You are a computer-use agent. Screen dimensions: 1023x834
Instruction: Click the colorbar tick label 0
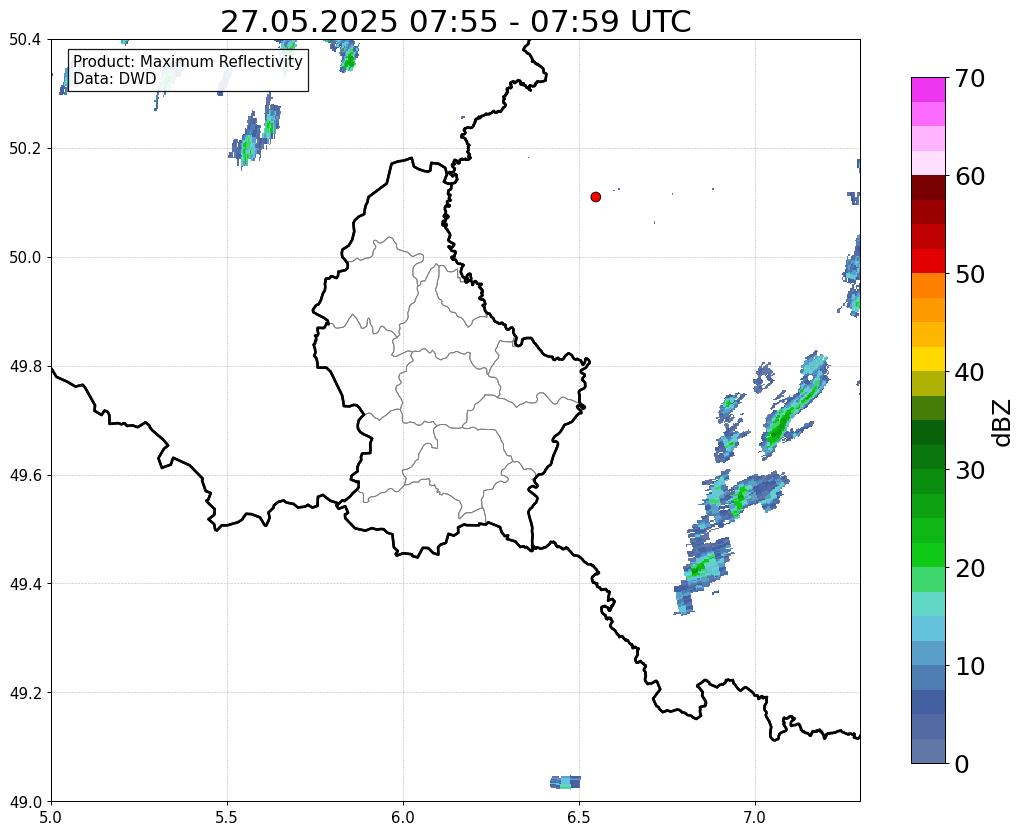pos(962,764)
